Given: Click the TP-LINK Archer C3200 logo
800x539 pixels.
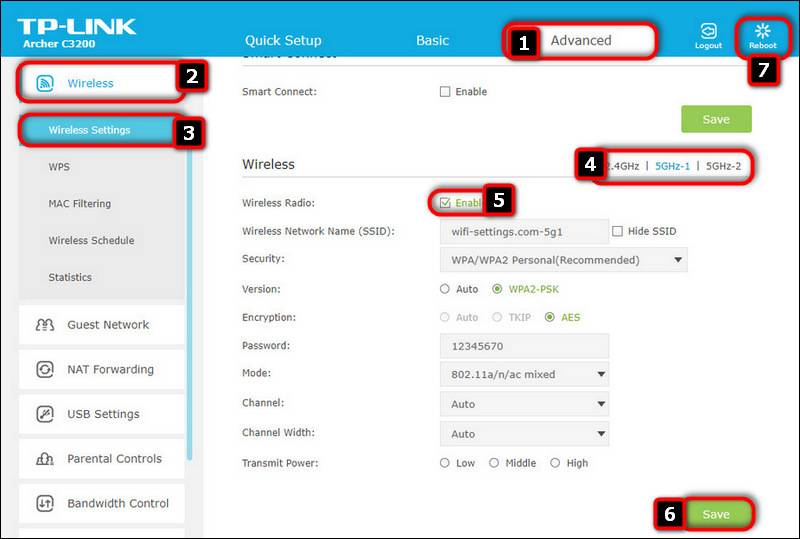Looking at the screenshot, I should pyautogui.click(x=77, y=33).
